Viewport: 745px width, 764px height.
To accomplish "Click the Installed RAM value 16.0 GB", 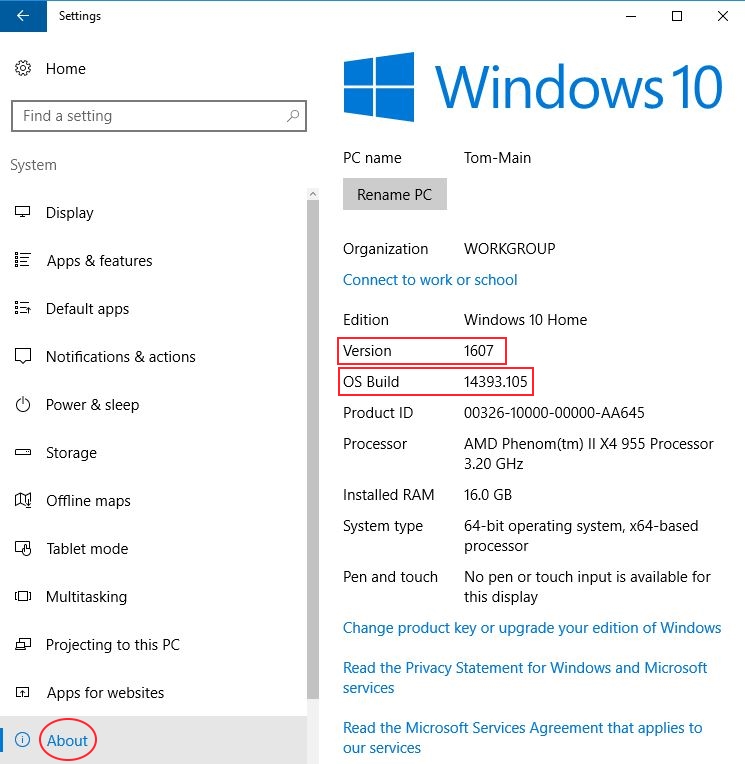I will pos(488,495).
